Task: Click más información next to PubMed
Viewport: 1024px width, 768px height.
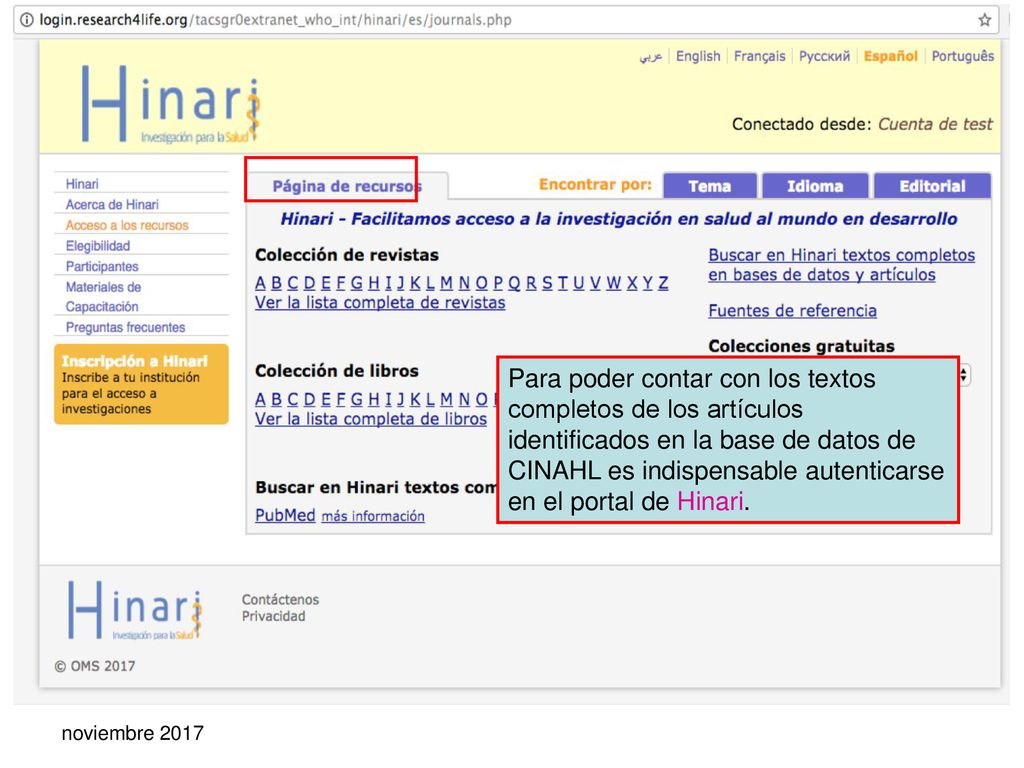Action: 373,517
